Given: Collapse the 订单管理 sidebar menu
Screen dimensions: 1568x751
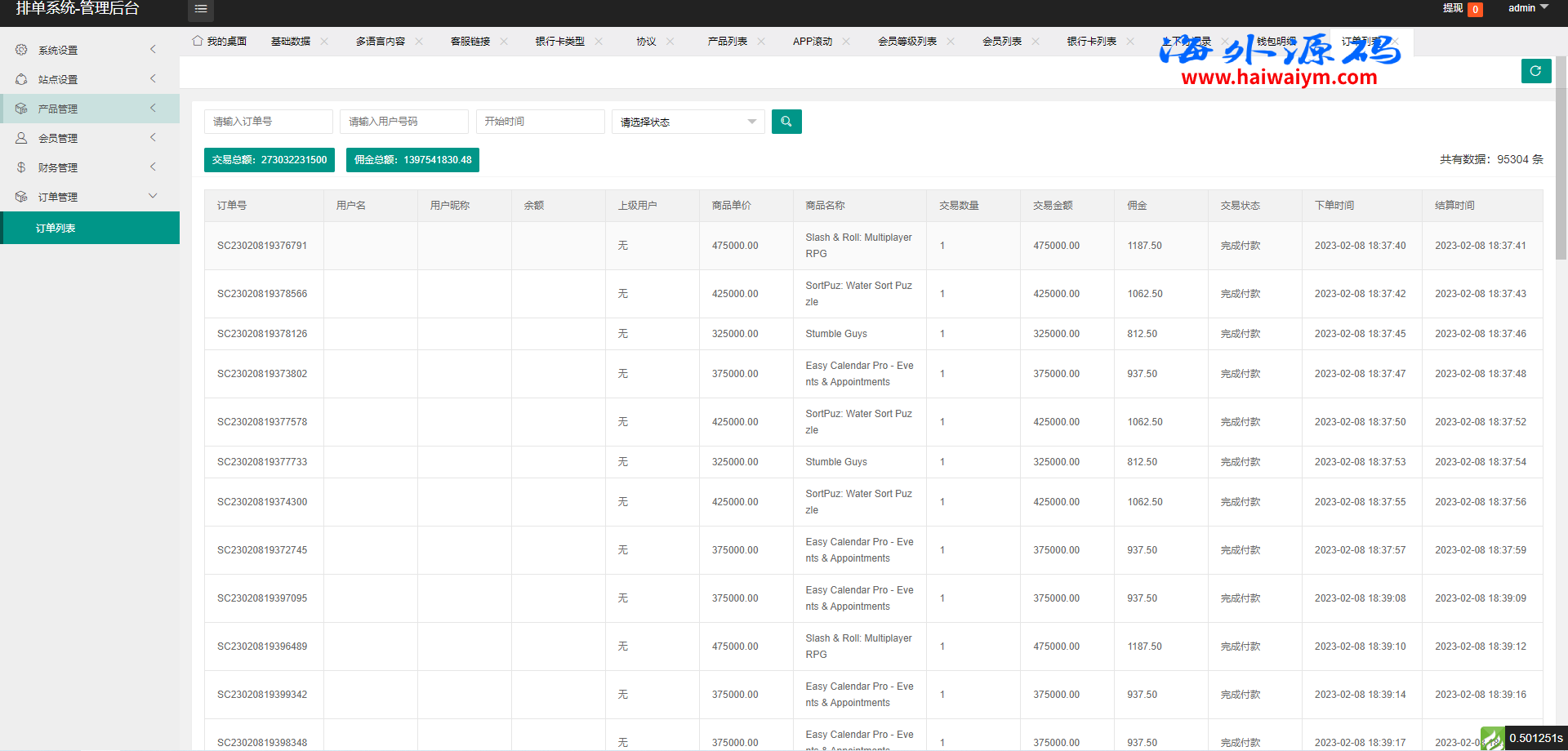Looking at the screenshot, I should click(152, 197).
